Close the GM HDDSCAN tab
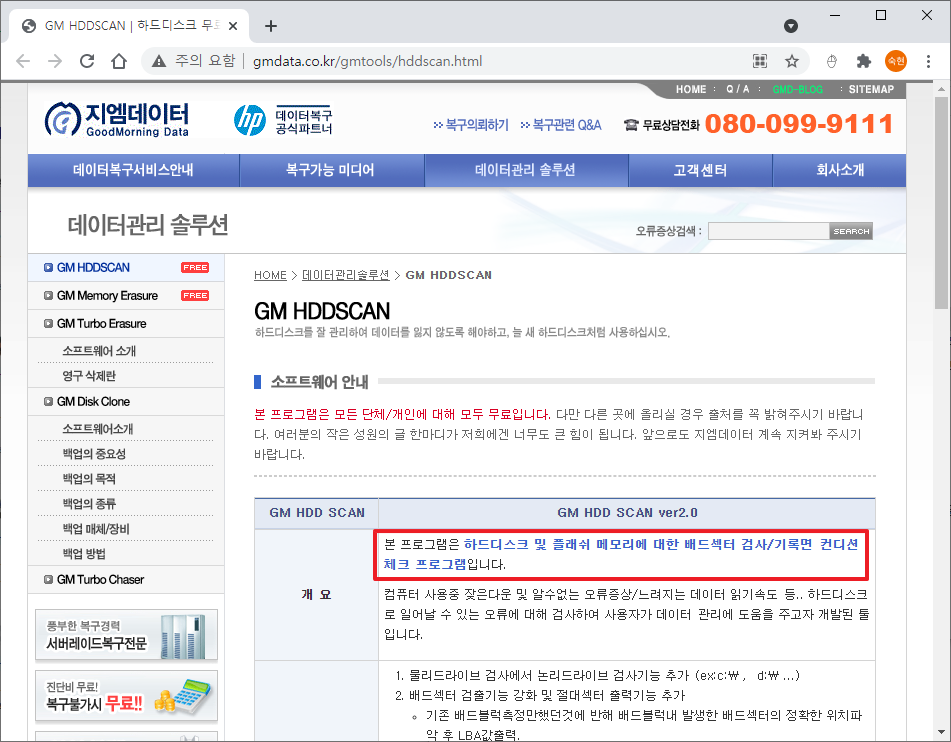This screenshot has width=951, height=742. 233,26
